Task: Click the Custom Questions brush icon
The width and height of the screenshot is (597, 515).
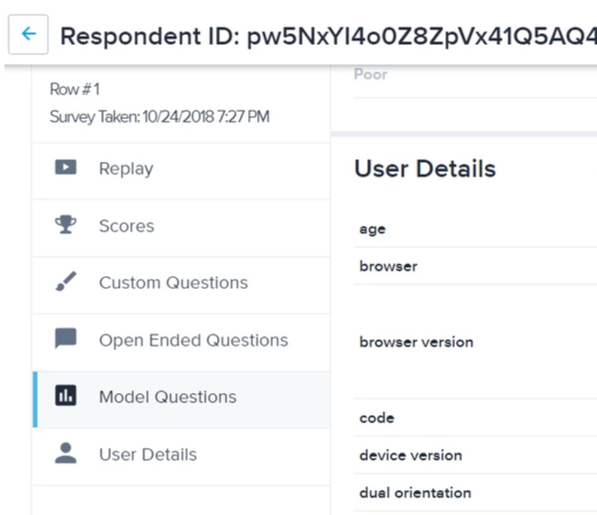Action: click(65, 281)
